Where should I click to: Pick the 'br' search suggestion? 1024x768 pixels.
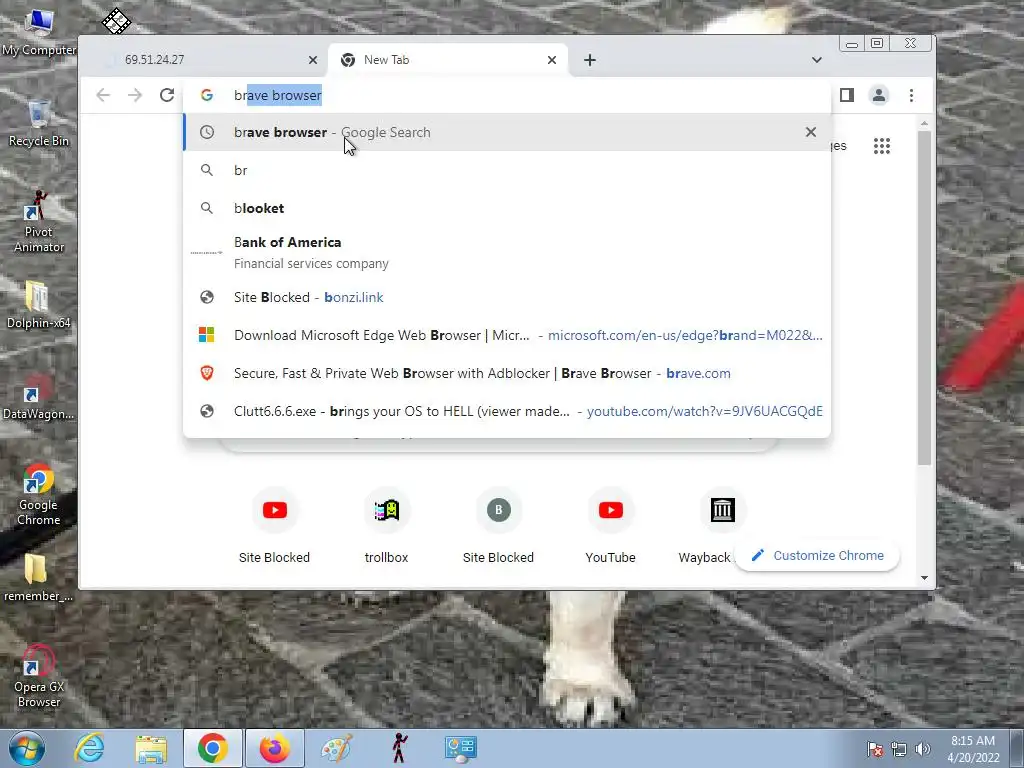pos(507,170)
